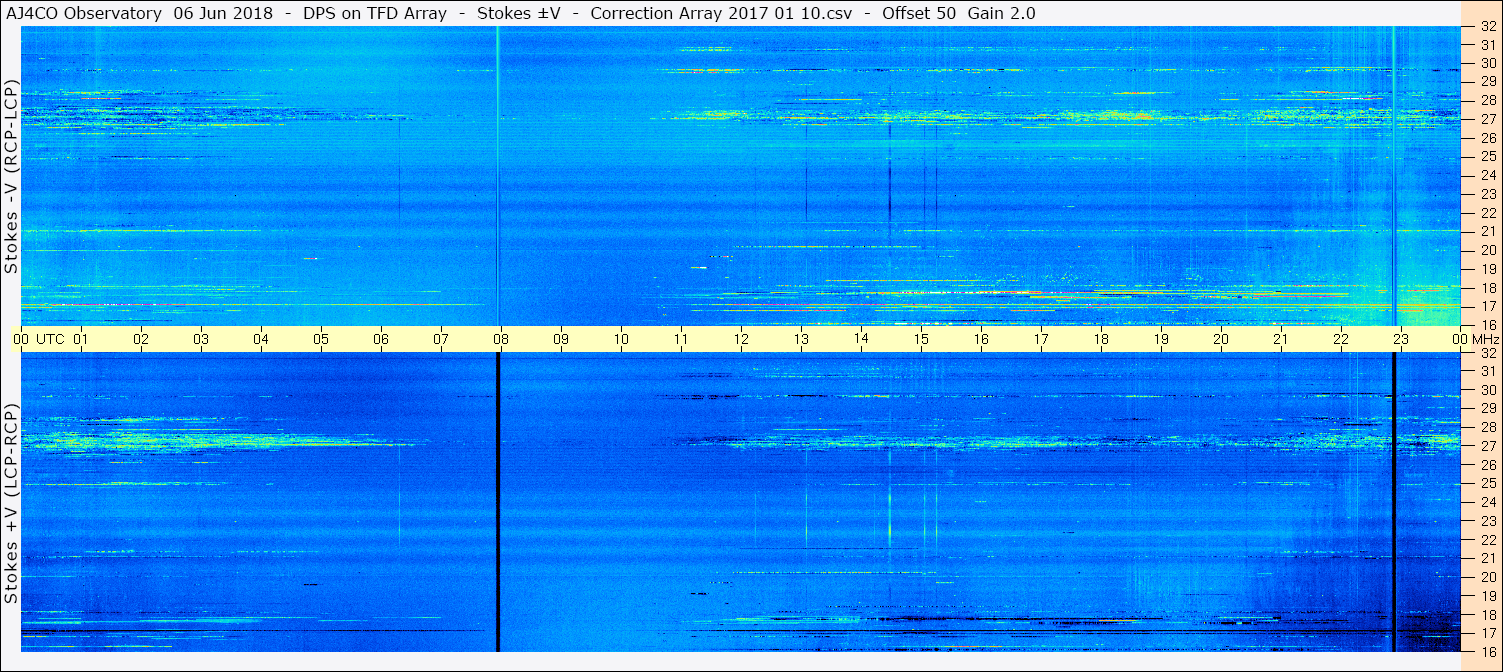Select the 03 hour mark on the time axis
The image size is (1503, 672).
coord(201,339)
